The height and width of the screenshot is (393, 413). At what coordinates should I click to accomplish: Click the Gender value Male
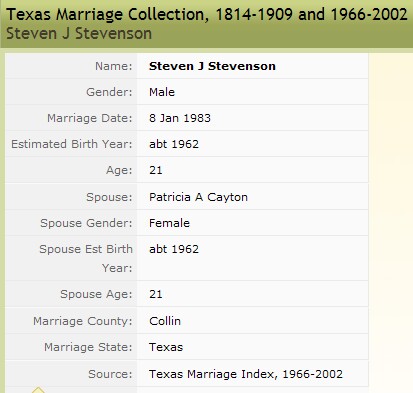tap(162, 92)
